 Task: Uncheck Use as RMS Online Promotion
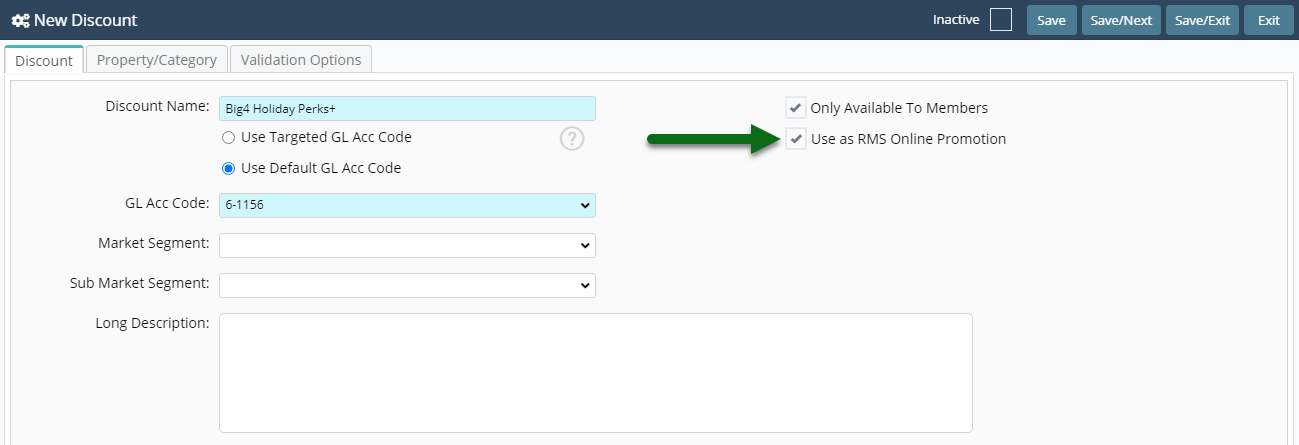796,139
